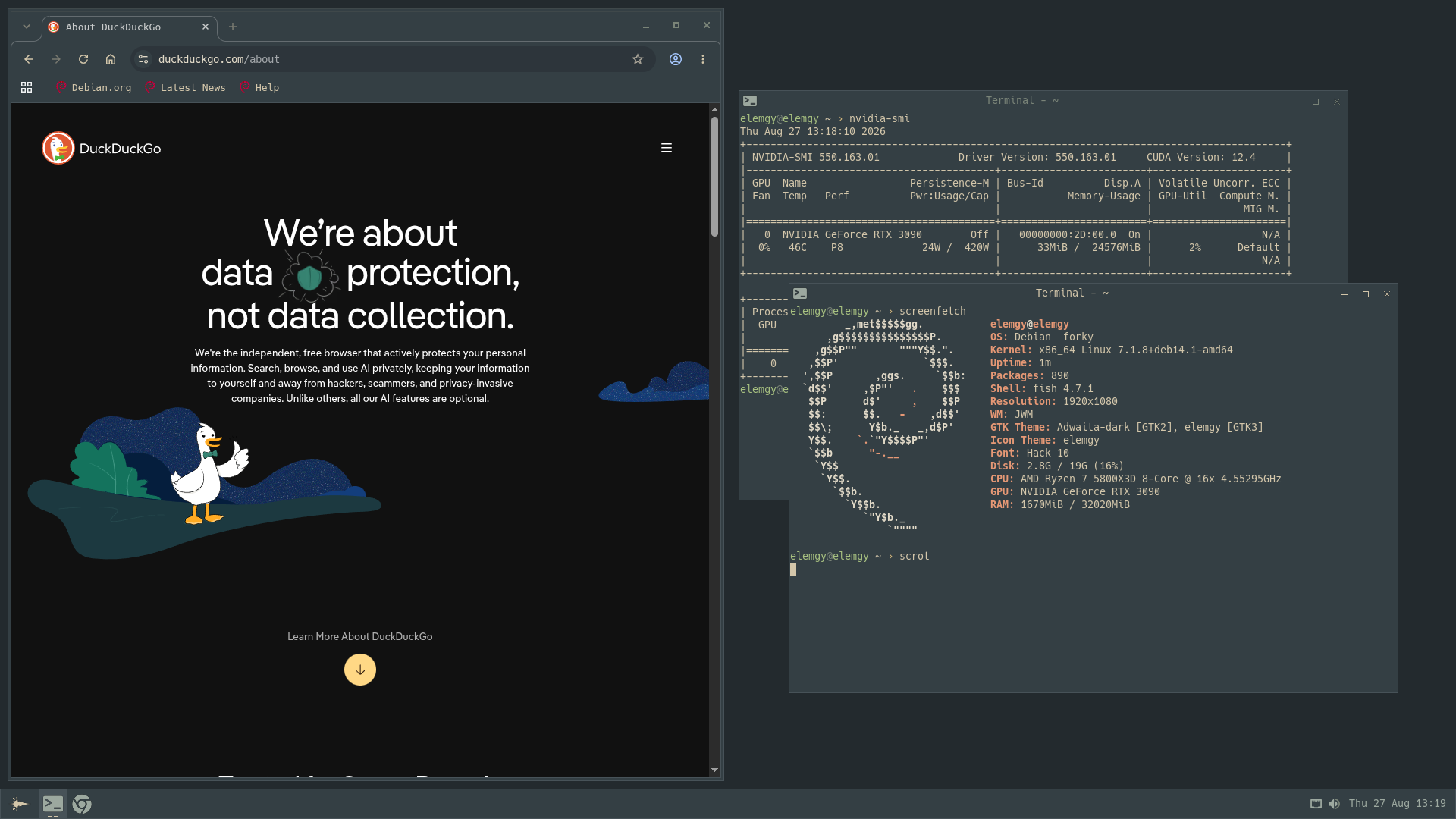Open the Help bookmark
The height and width of the screenshot is (819, 1456).
(259, 88)
